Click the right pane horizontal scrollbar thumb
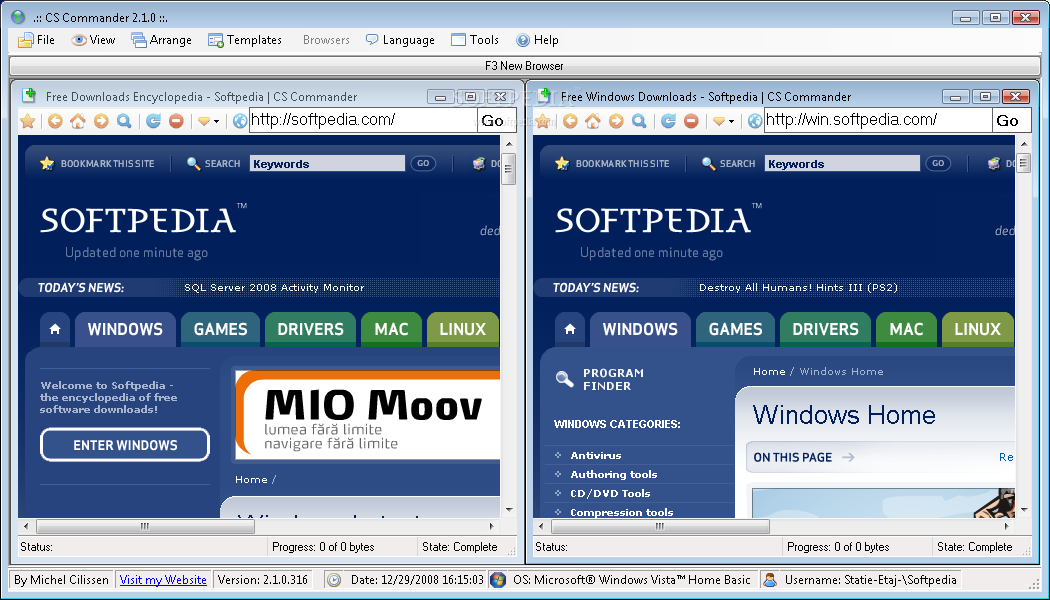The image size is (1050, 600). pyautogui.click(x=660, y=526)
